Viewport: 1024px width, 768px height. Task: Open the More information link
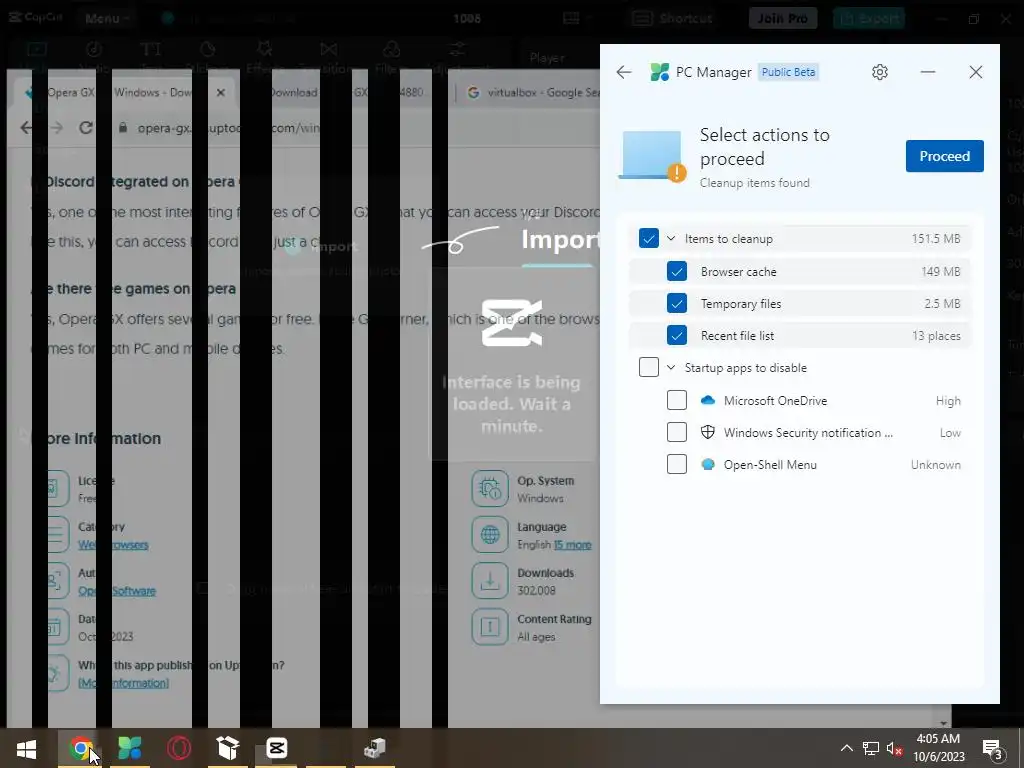click(123, 683)
